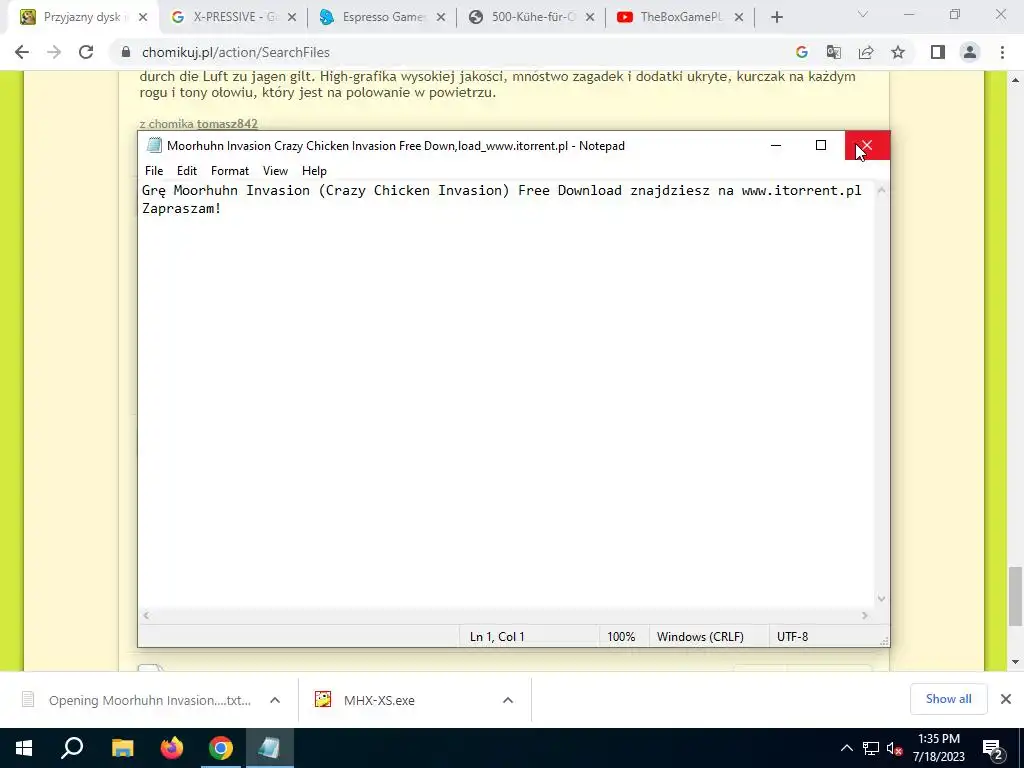The width and height of the screenshot is (1024, 768).
Task: Switch to the Espresso Games tab
Action: click(x=382, y=17)
